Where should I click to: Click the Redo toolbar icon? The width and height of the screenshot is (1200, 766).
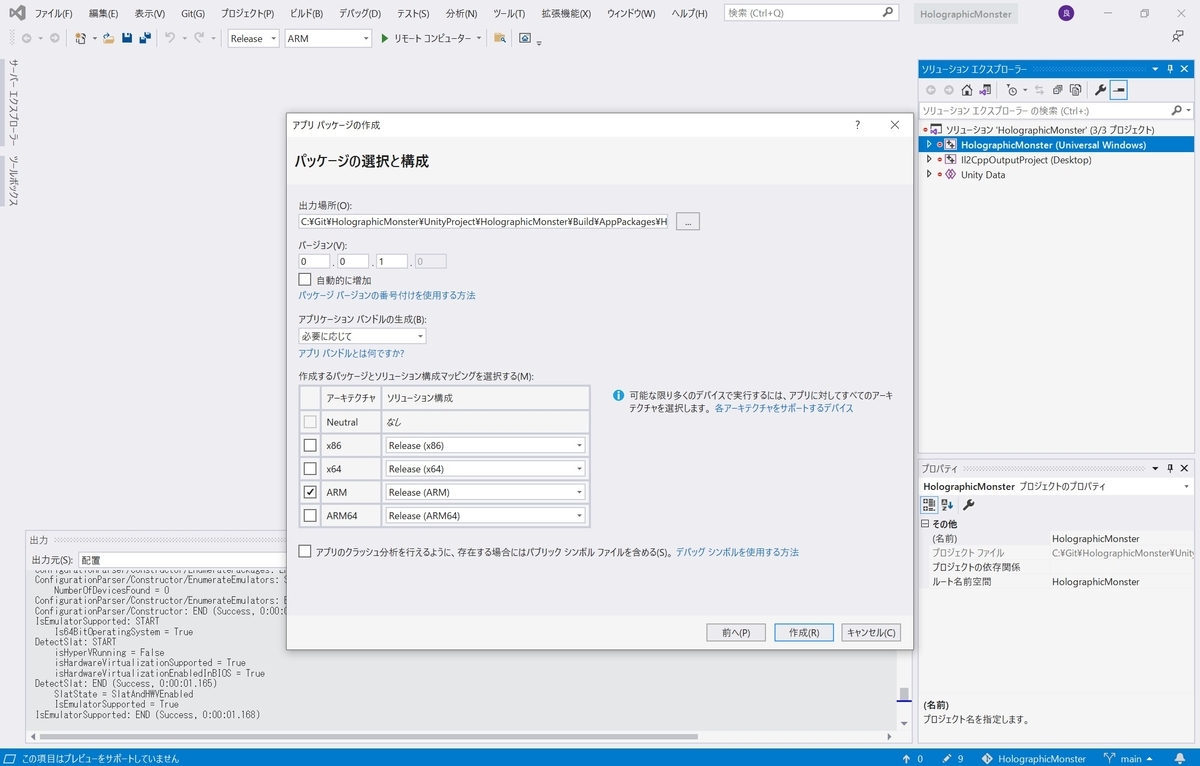[199, 38]
